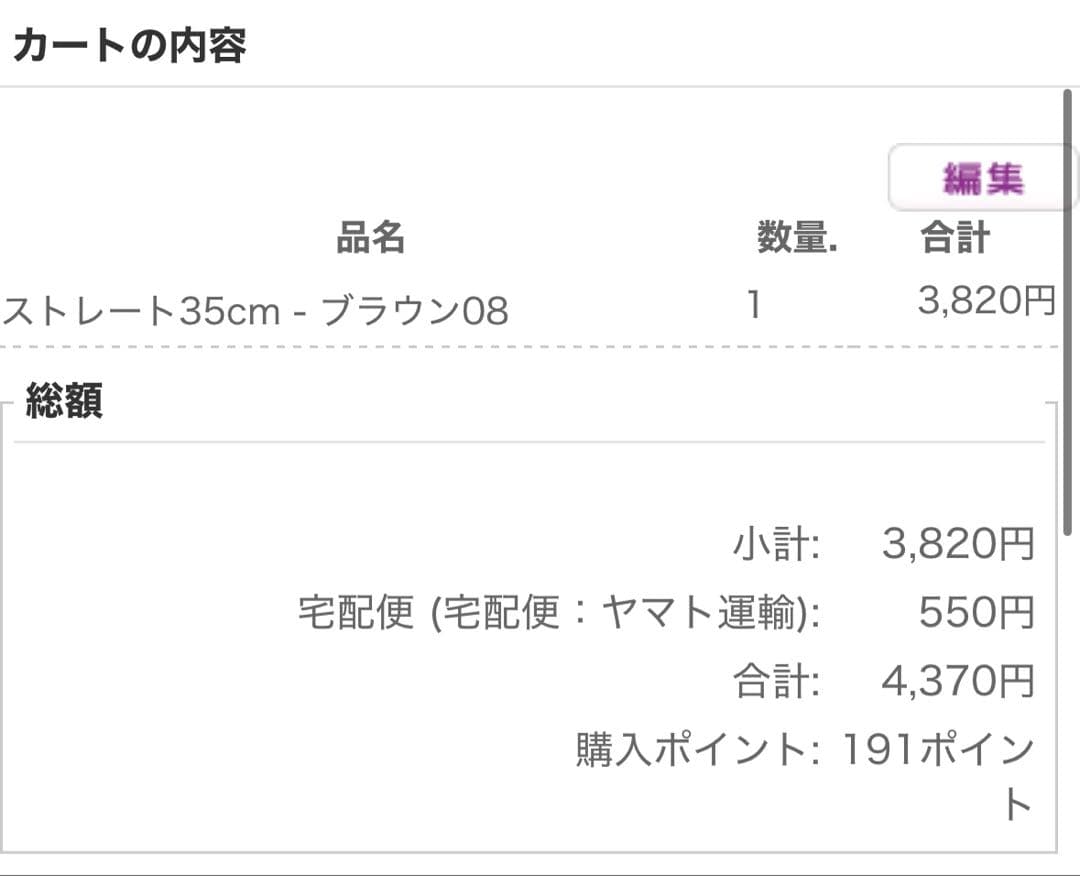
Task: Click the 宅配便 shipping method label
Action: point(356,613)
